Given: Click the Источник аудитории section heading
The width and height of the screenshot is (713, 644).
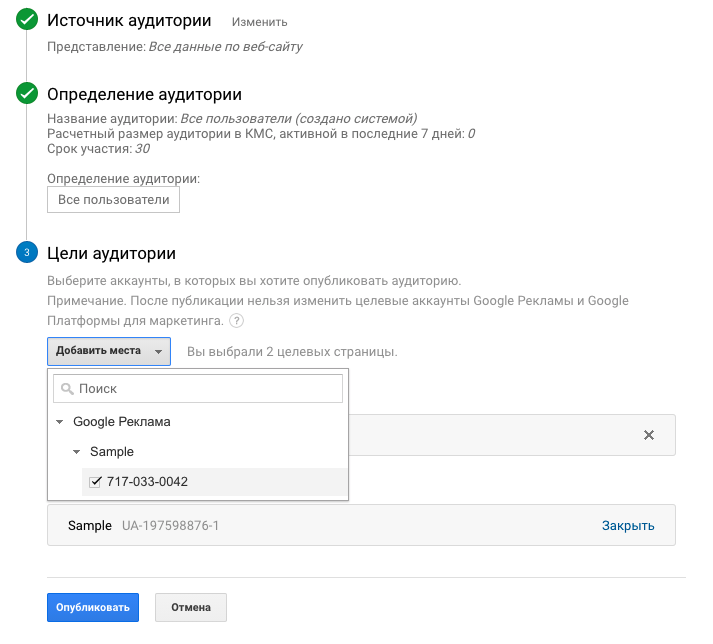Looking at the screenshot, I should click(129, 21).
